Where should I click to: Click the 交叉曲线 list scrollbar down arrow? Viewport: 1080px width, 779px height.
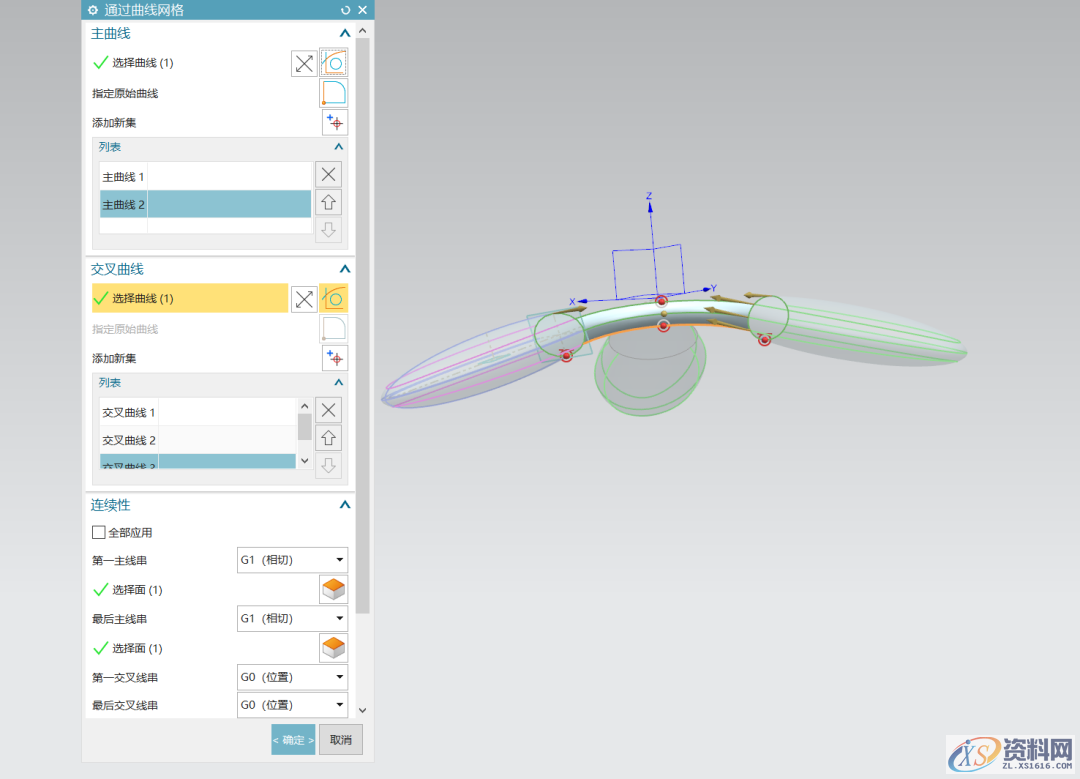click(x=305, y=461)
